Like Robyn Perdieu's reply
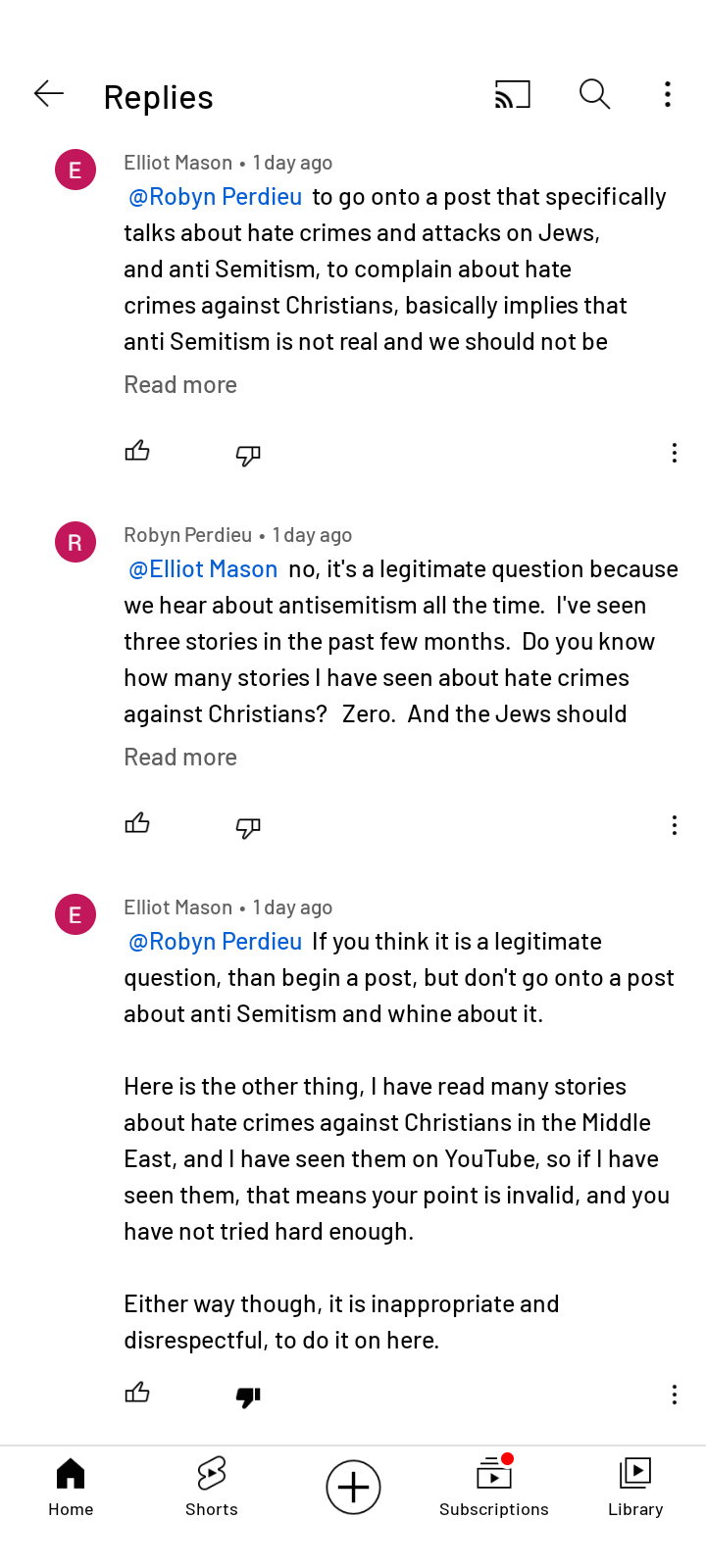The width and height of the screenshot is (706, 1568). pyautogui.click(x=137, y=823)
